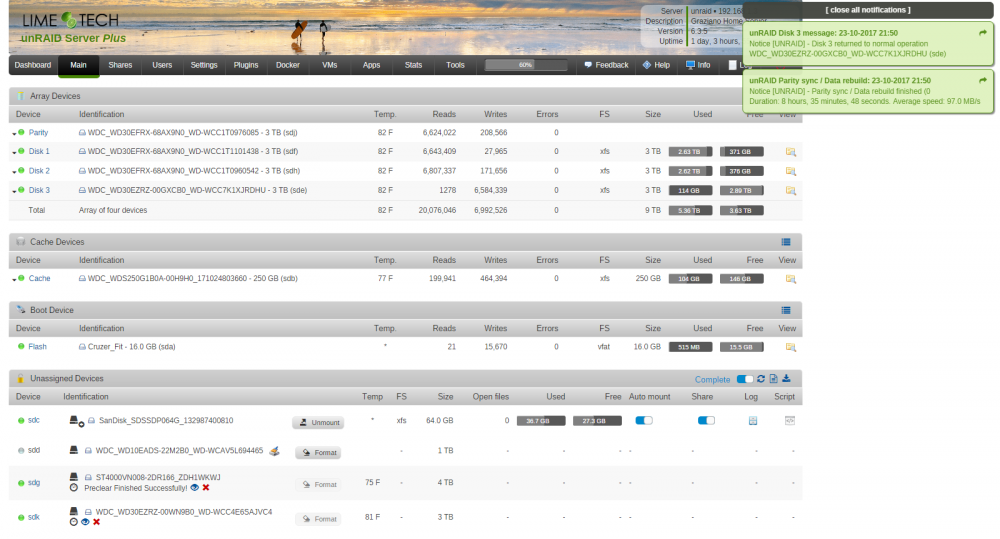Screen dimensions: 1000x539
Task: Open the Dashboard tab
Action: point(33,65)
